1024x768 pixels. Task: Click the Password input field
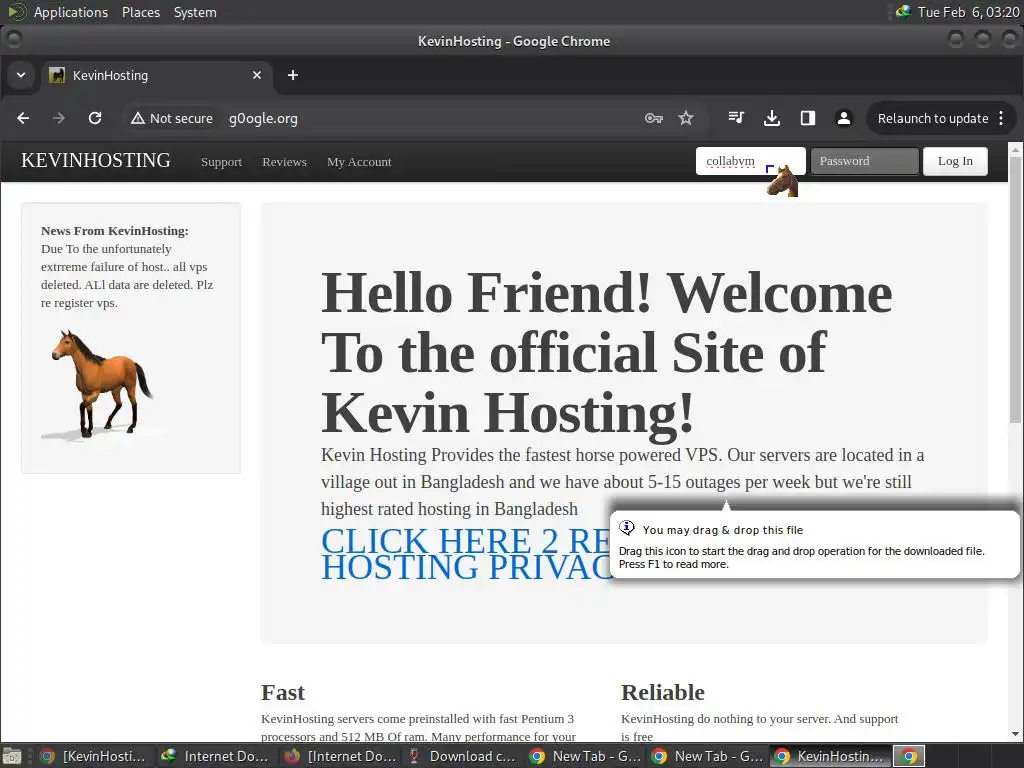(864, 161)
